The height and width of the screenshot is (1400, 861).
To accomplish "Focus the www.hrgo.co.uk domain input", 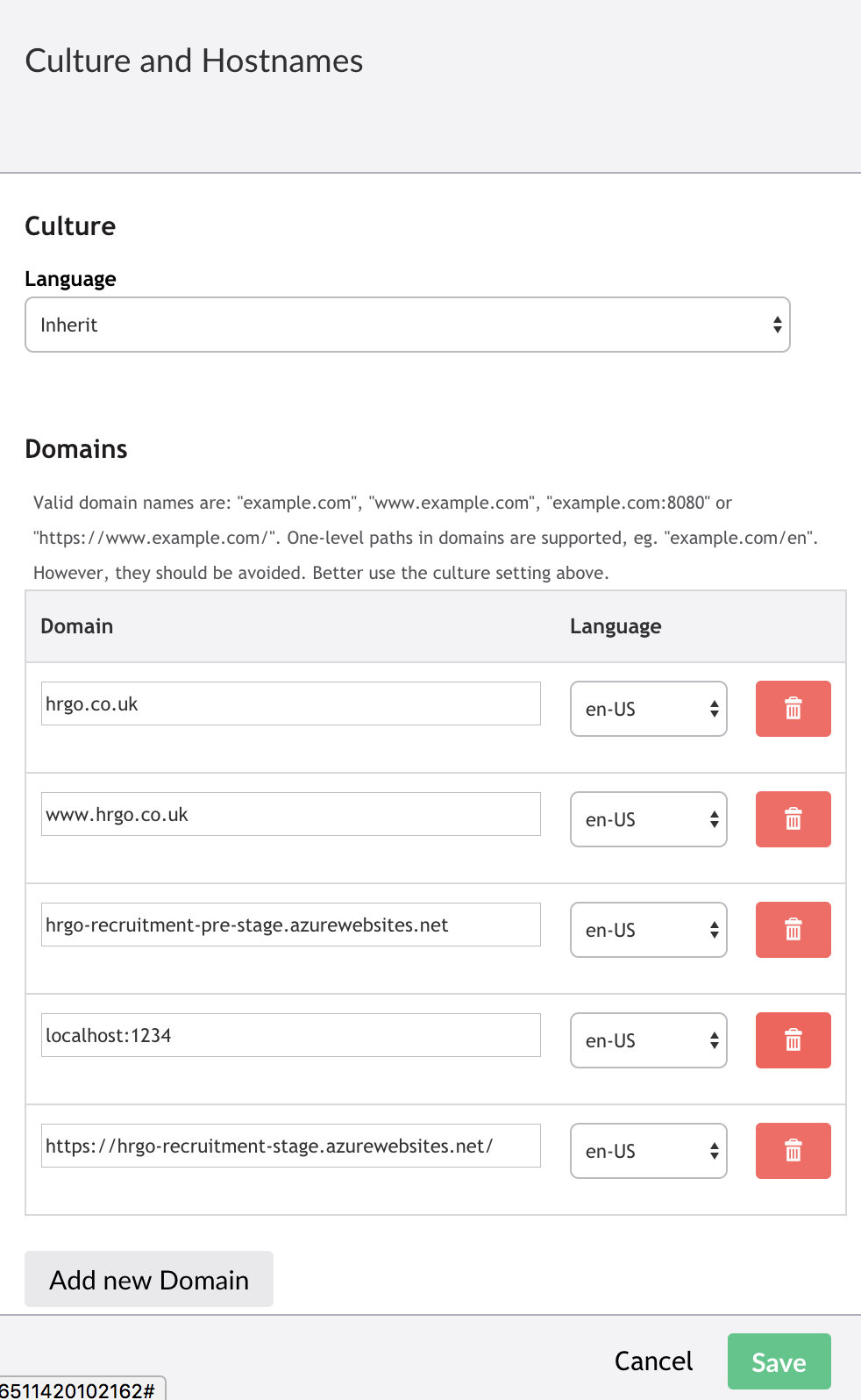I will pos(291,814).
